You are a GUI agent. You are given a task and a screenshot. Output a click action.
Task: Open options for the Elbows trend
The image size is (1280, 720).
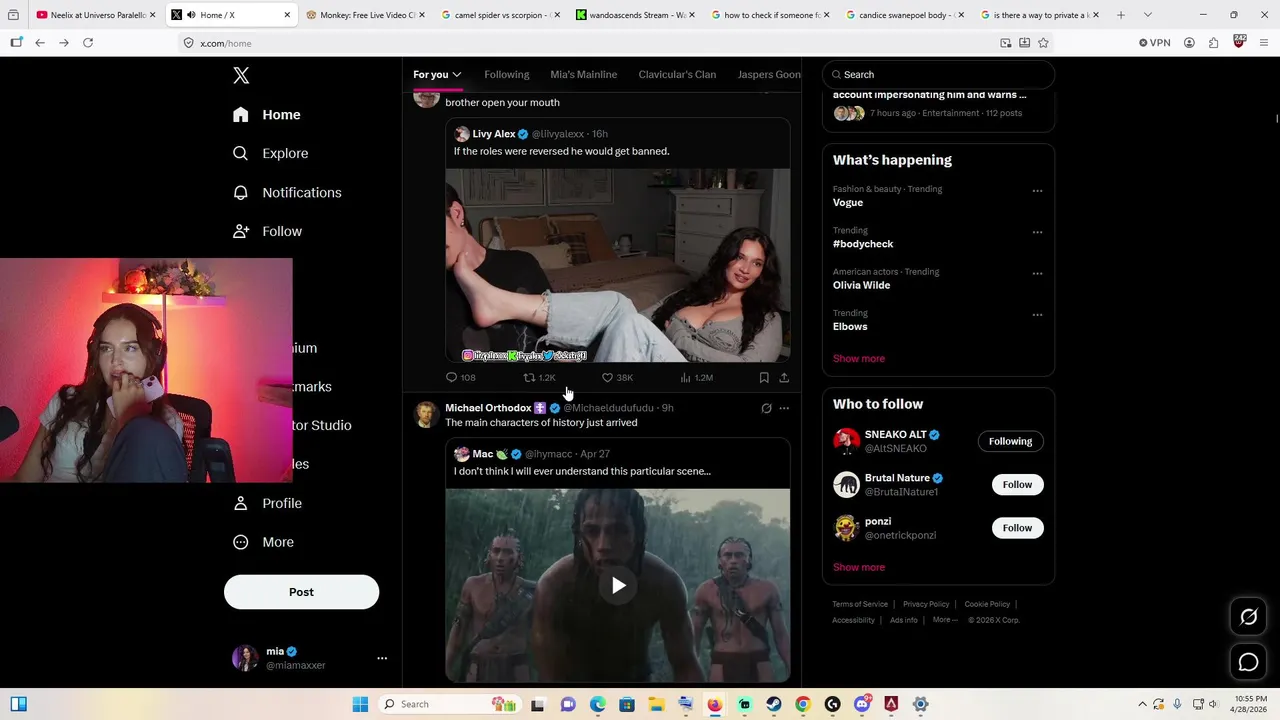click(1037, 315)
